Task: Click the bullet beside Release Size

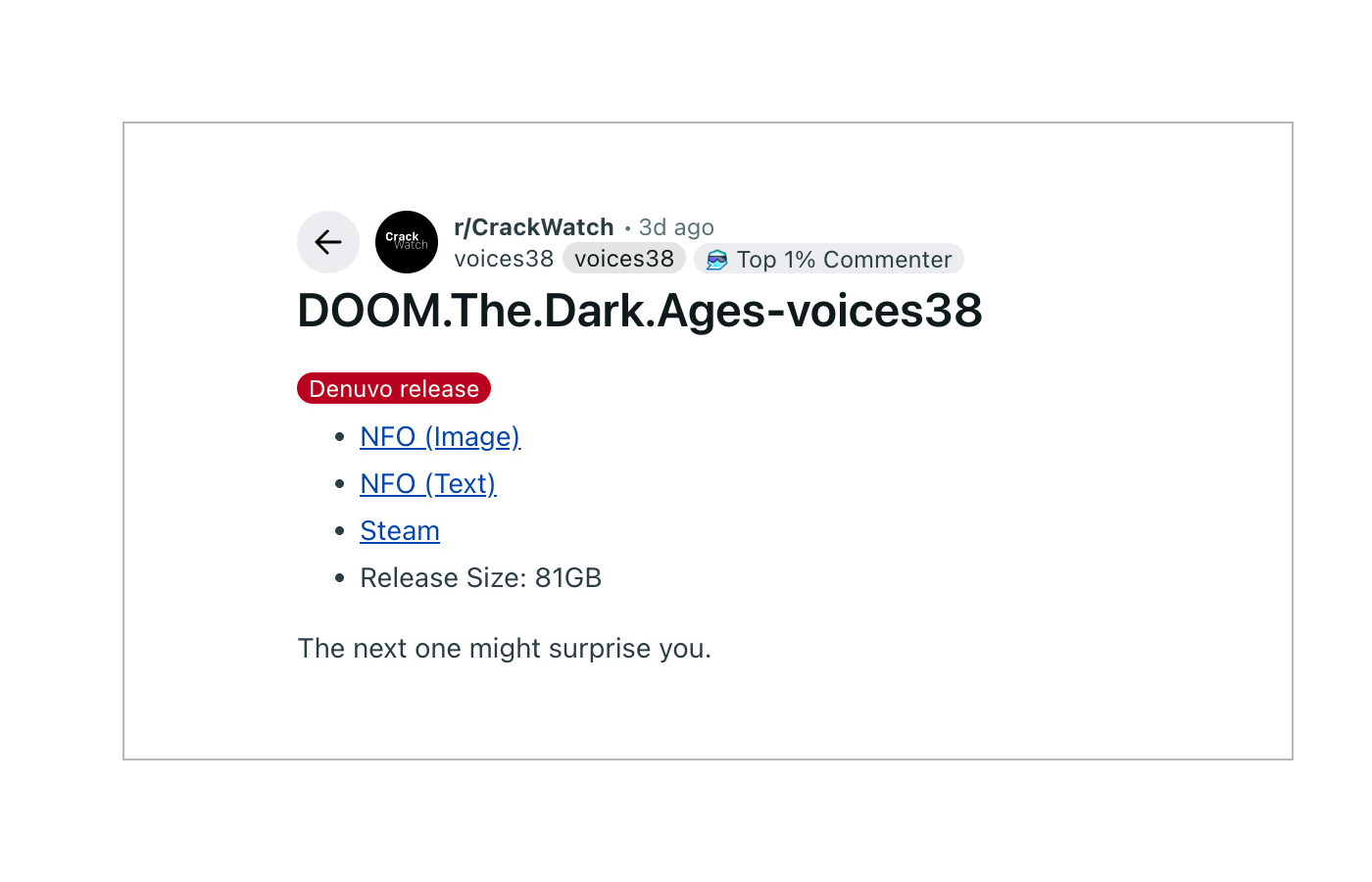Action: [340, 578]
